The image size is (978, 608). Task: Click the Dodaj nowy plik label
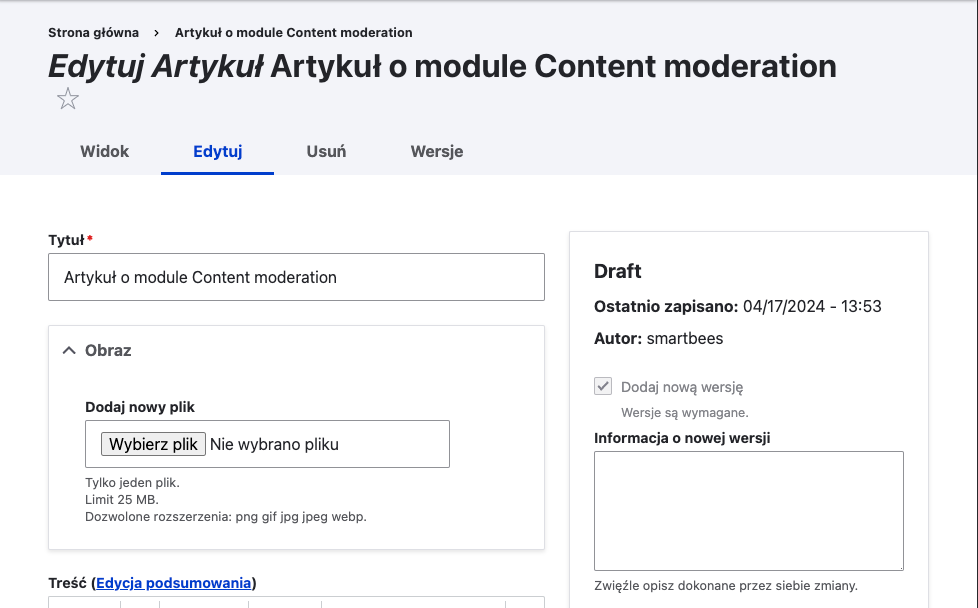[140, 407]
